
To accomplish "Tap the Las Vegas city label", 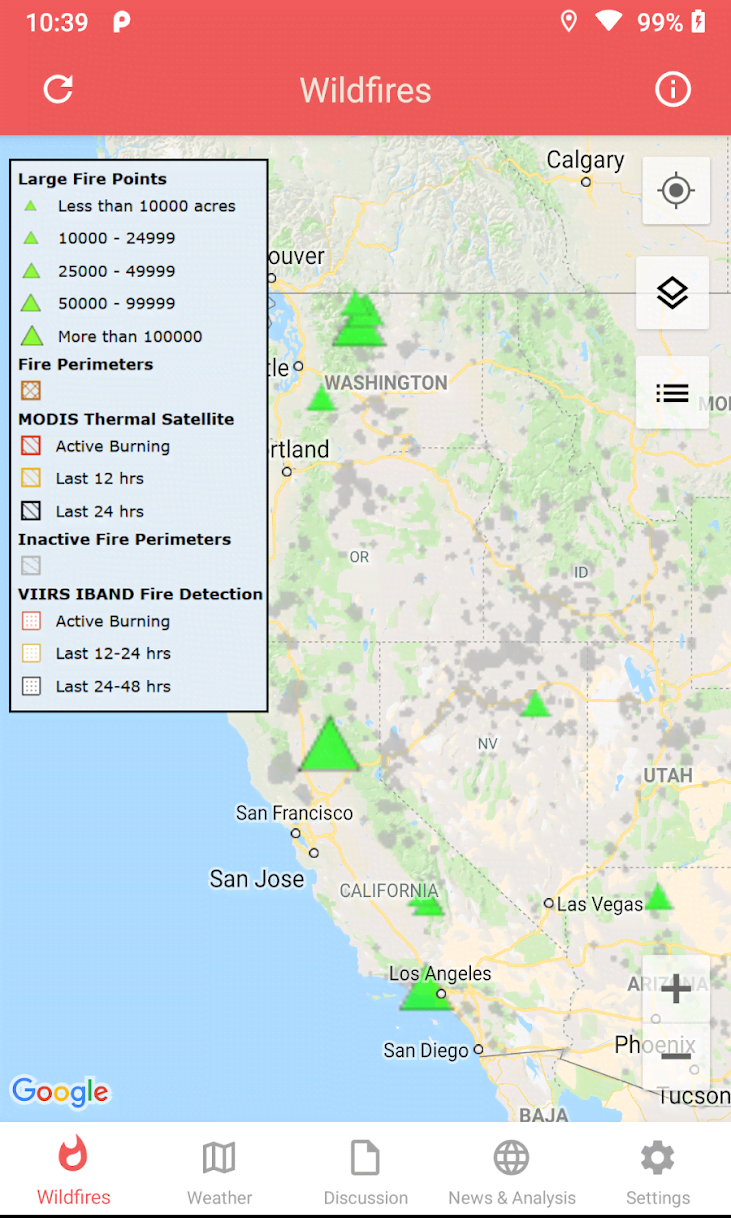I will [600, 904].
